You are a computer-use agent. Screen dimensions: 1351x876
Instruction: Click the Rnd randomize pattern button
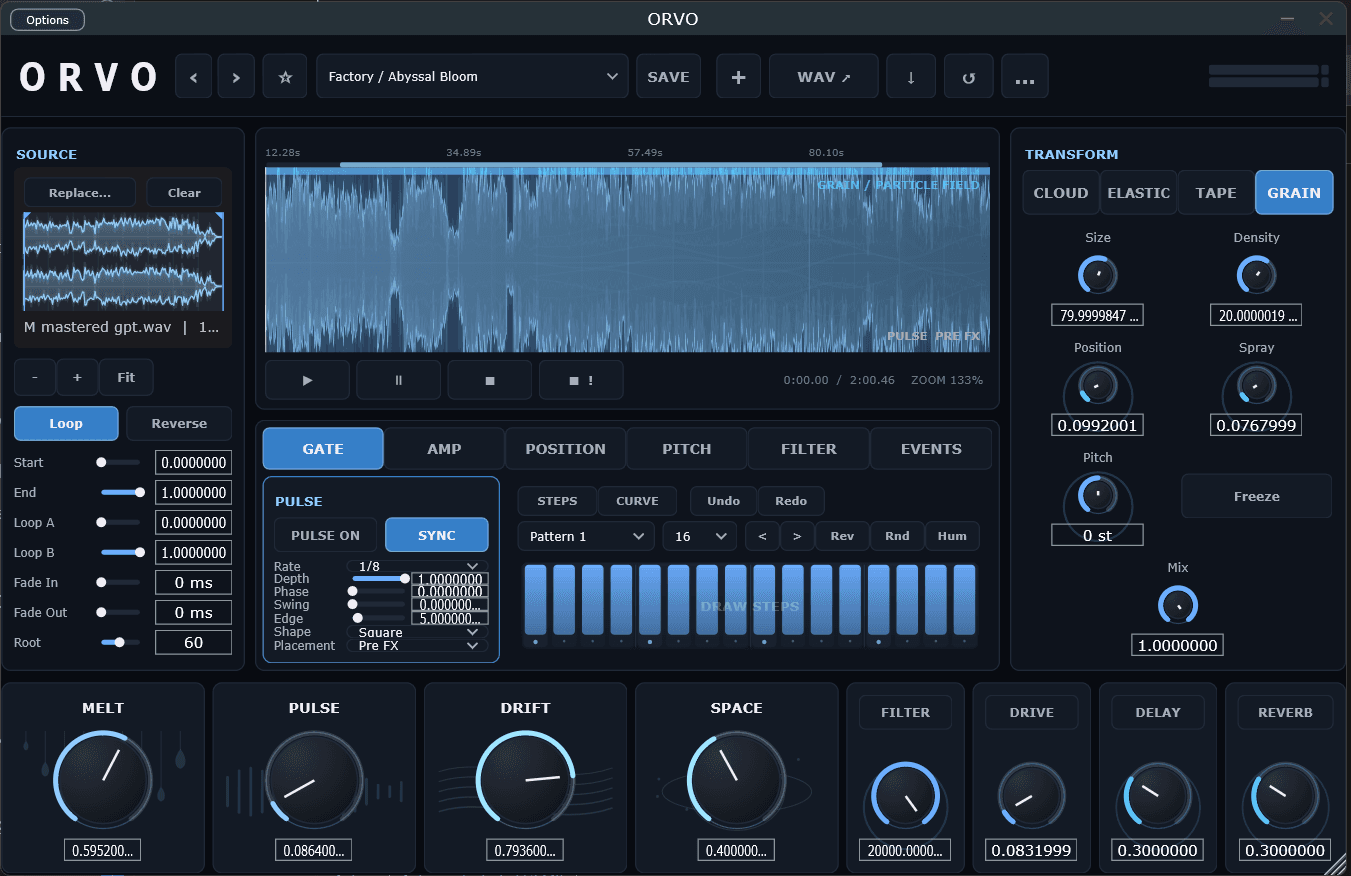(897, 536)
